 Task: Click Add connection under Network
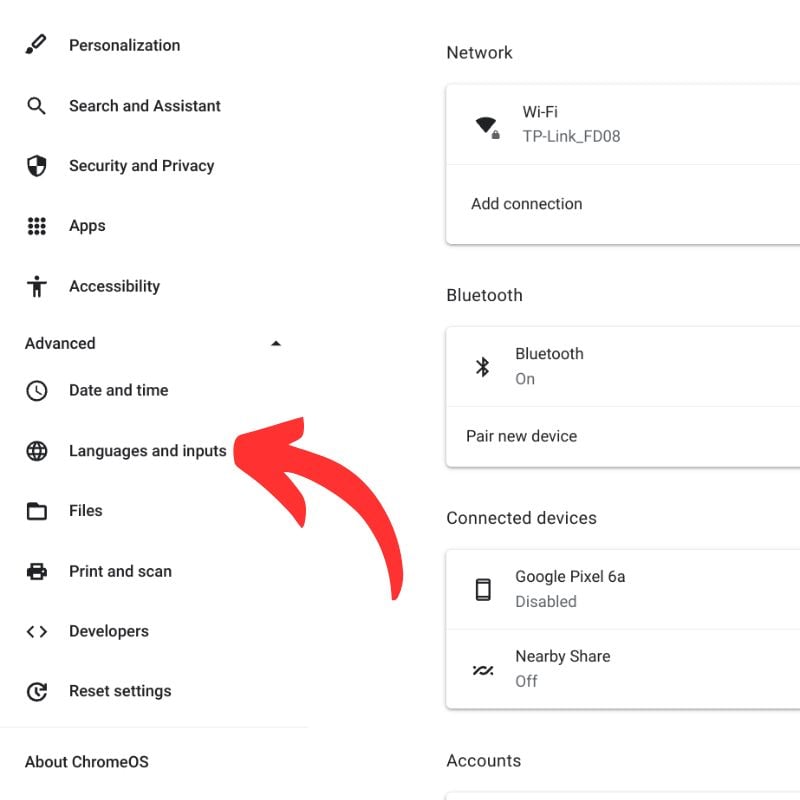[x=527, y=203]
